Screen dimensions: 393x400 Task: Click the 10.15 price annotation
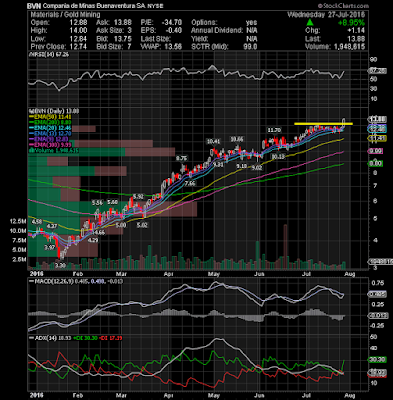click(278, 156)
